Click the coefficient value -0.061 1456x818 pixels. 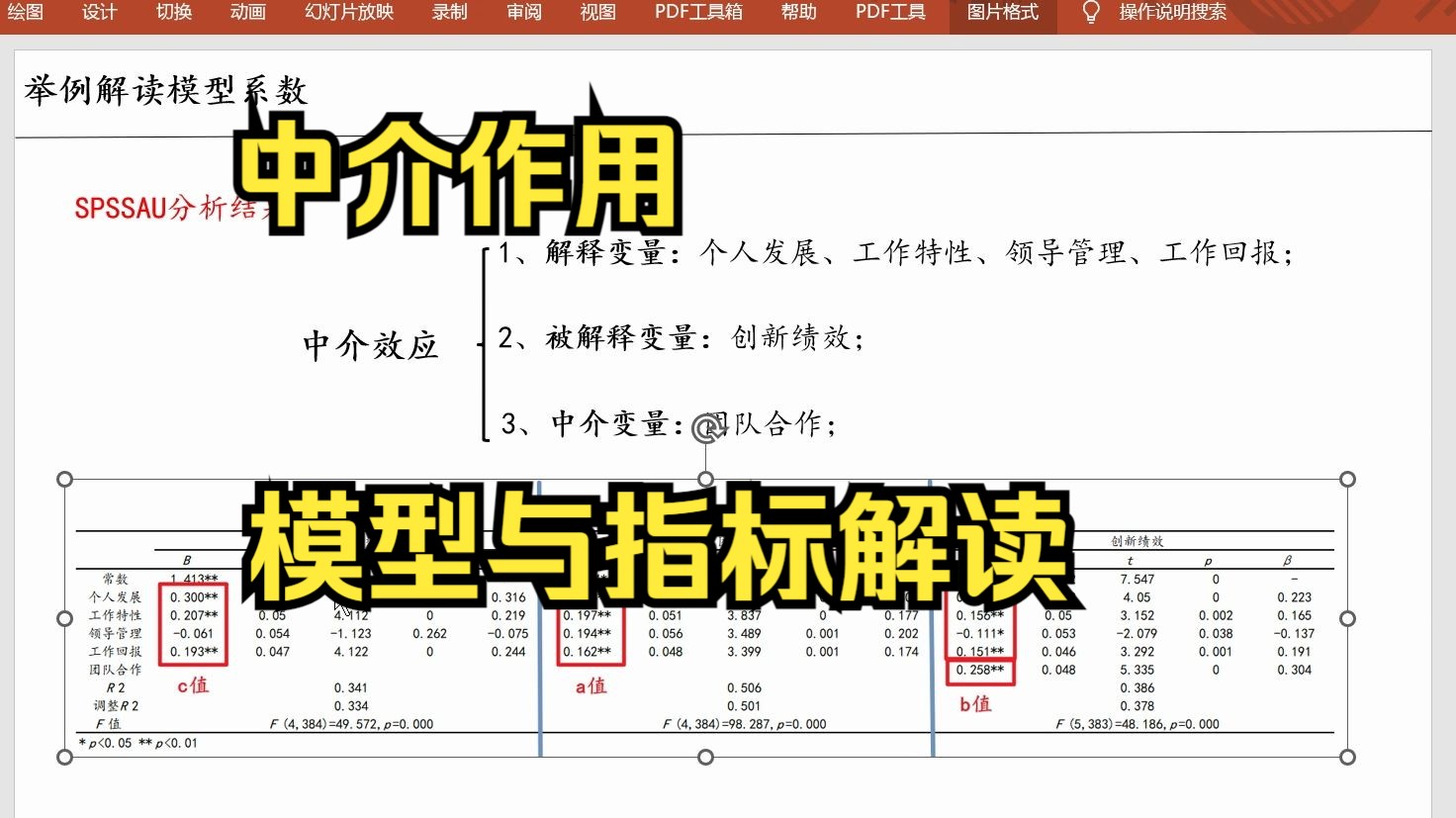coord(193,634)
